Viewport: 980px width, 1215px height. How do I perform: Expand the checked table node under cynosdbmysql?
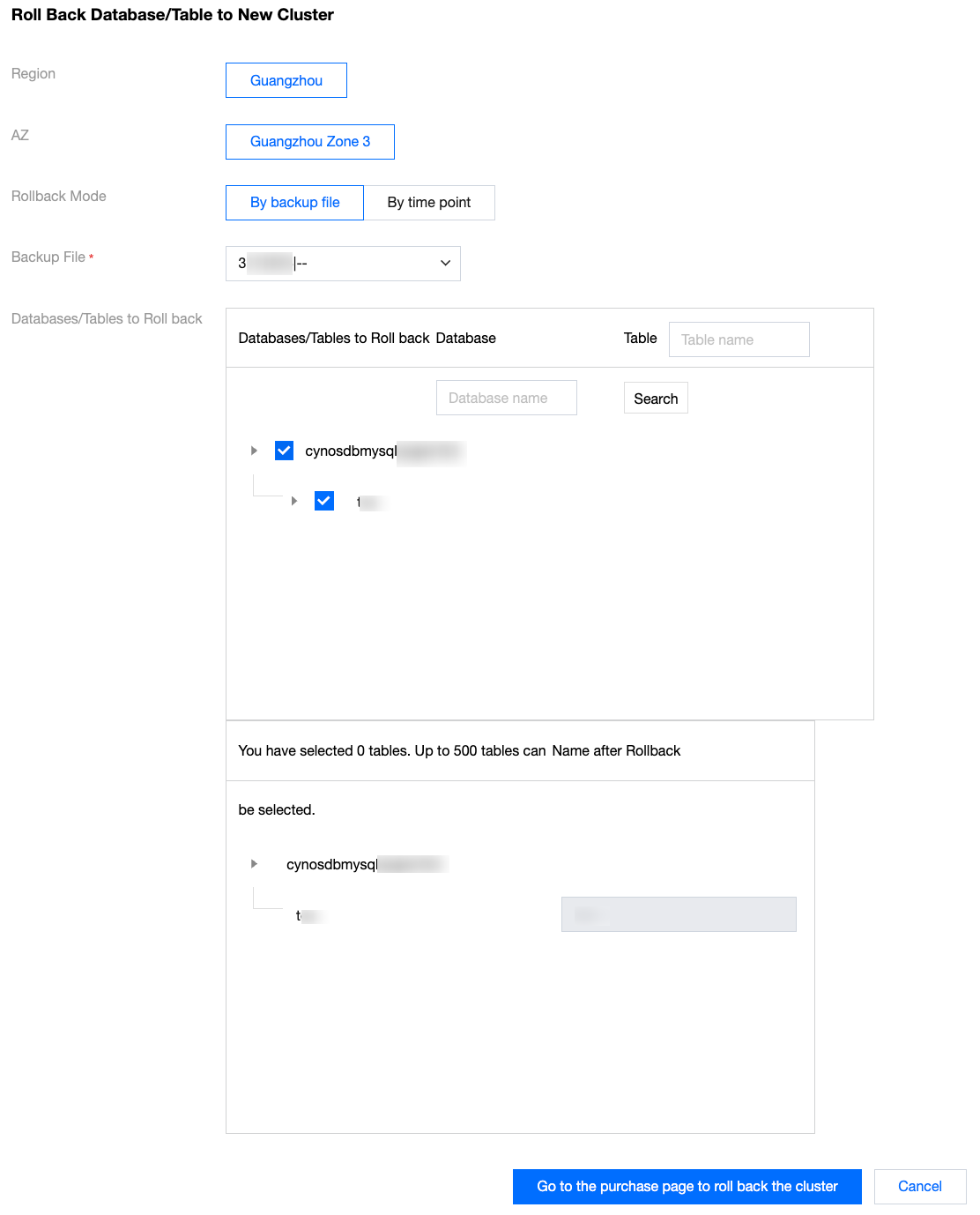coord(294,501)
